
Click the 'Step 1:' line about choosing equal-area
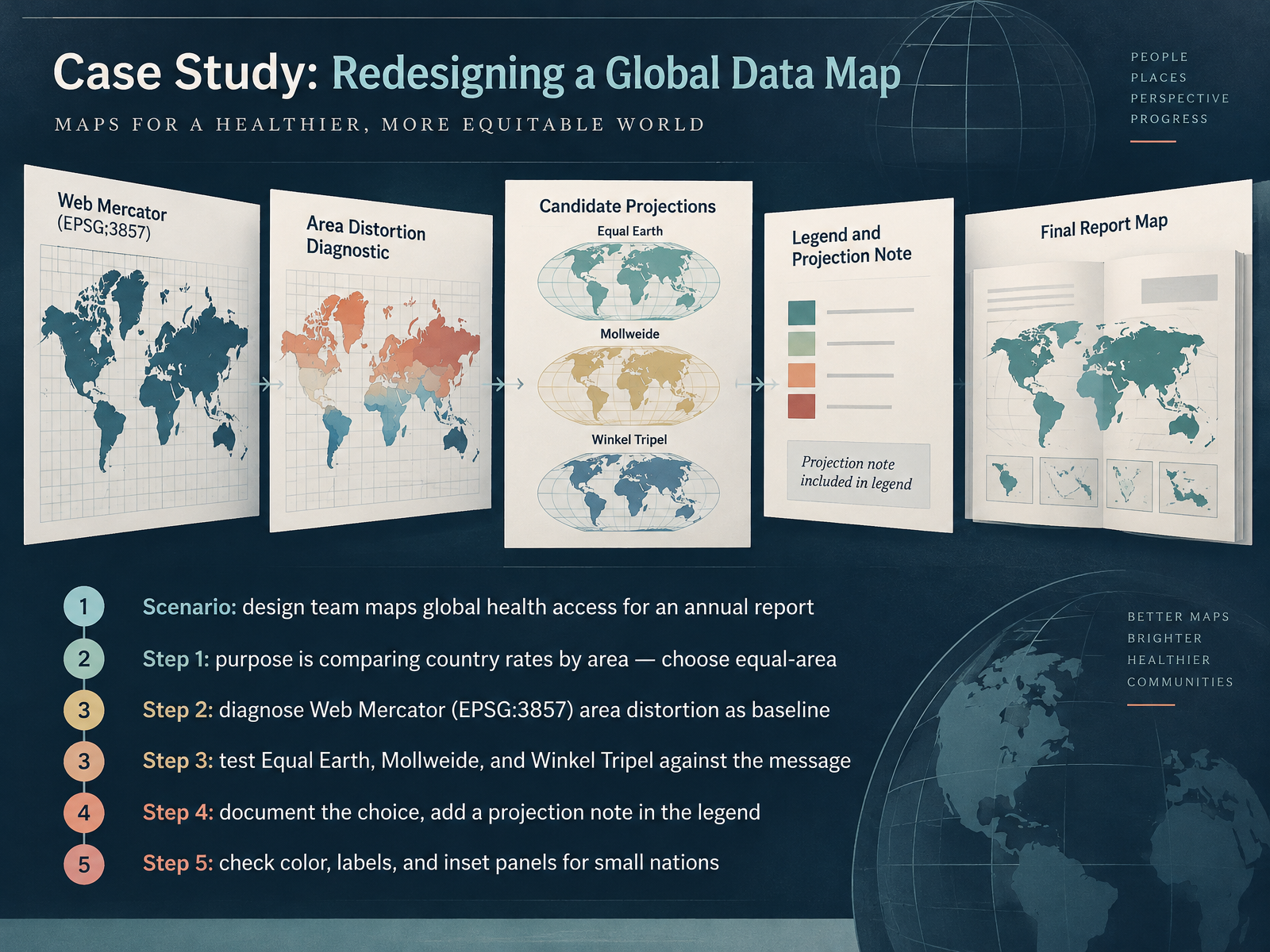click(490, 659)
